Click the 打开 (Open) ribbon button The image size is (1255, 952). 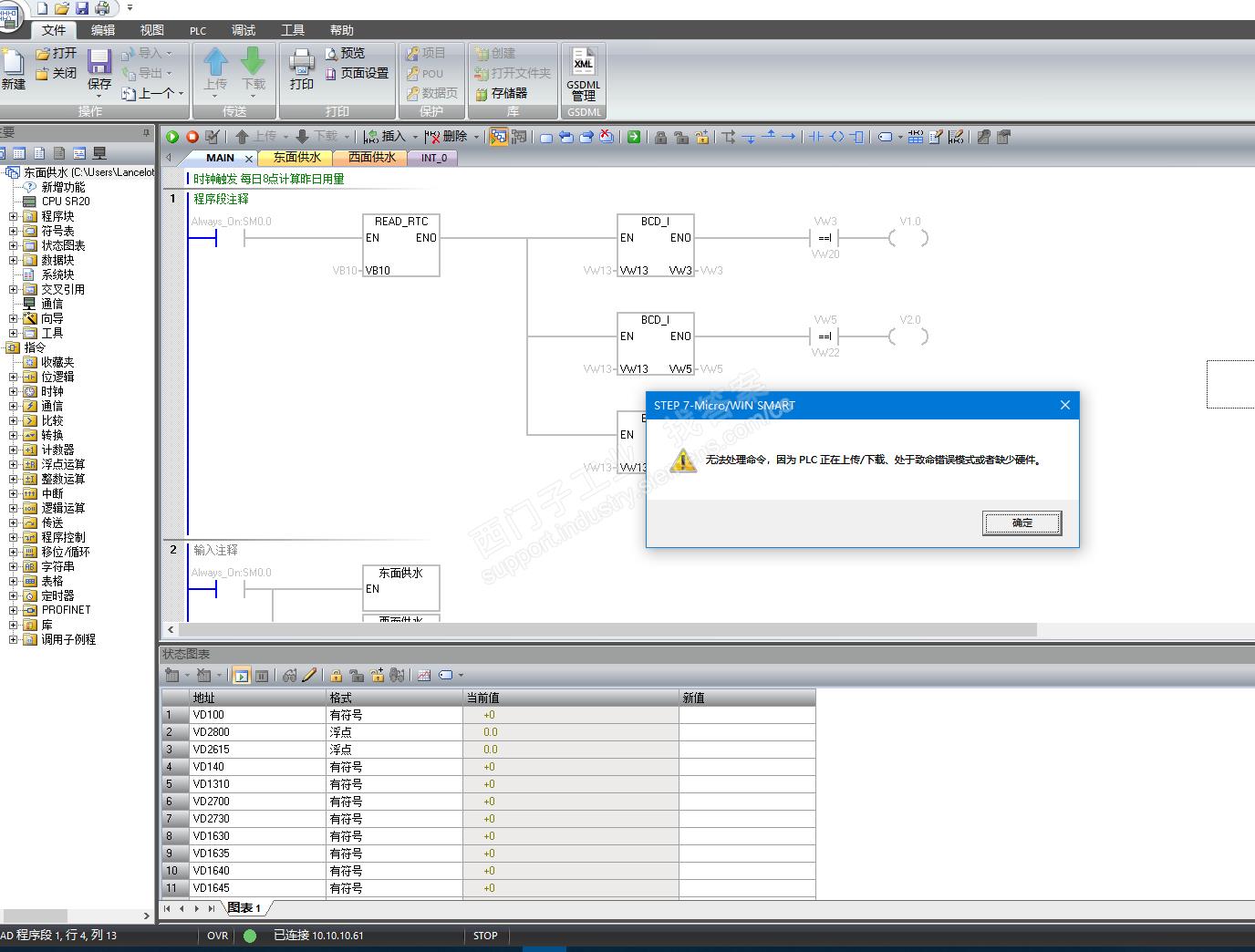click(57, 53)
